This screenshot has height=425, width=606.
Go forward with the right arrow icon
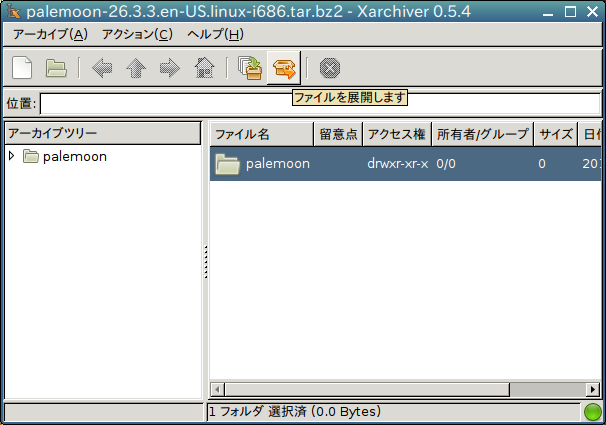170,68
